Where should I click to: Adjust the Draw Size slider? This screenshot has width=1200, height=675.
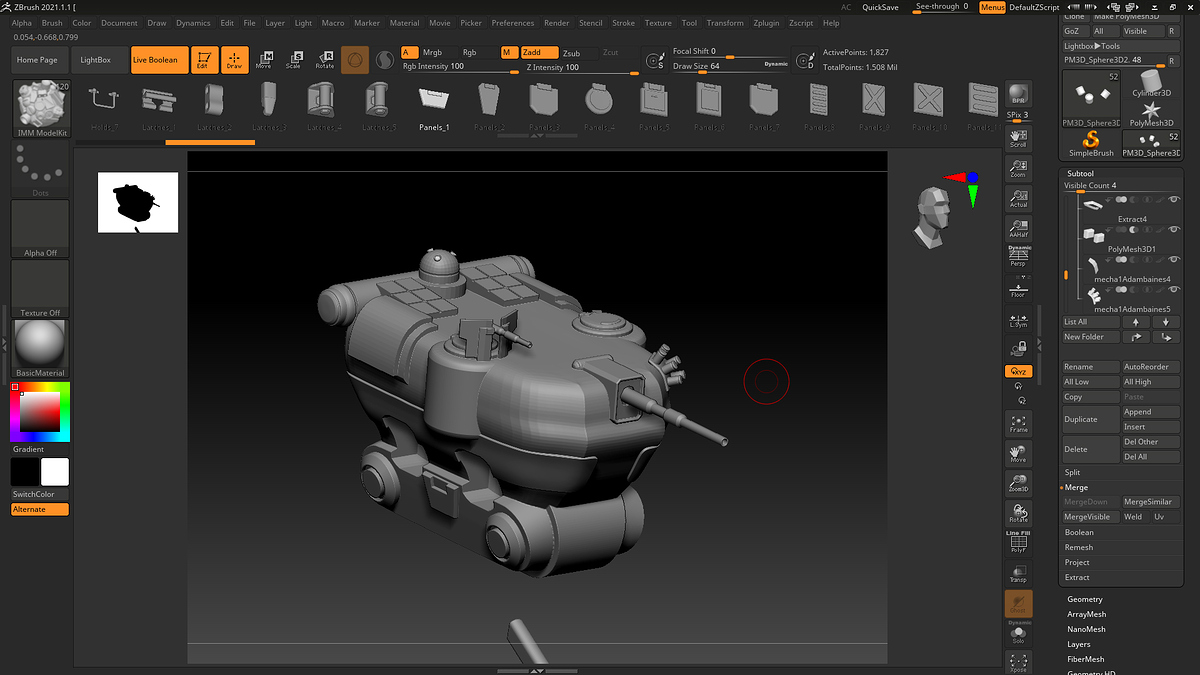tap(730, 67)
